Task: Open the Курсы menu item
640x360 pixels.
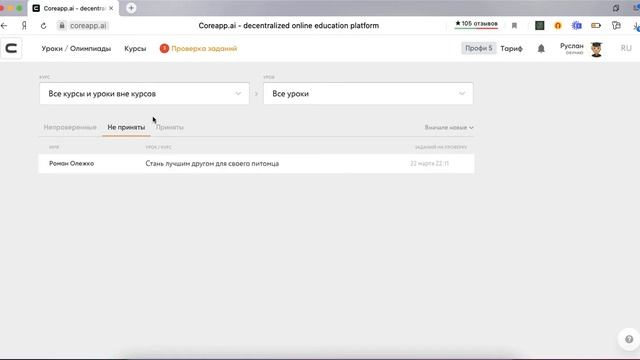Action: [x=135, y=49]
